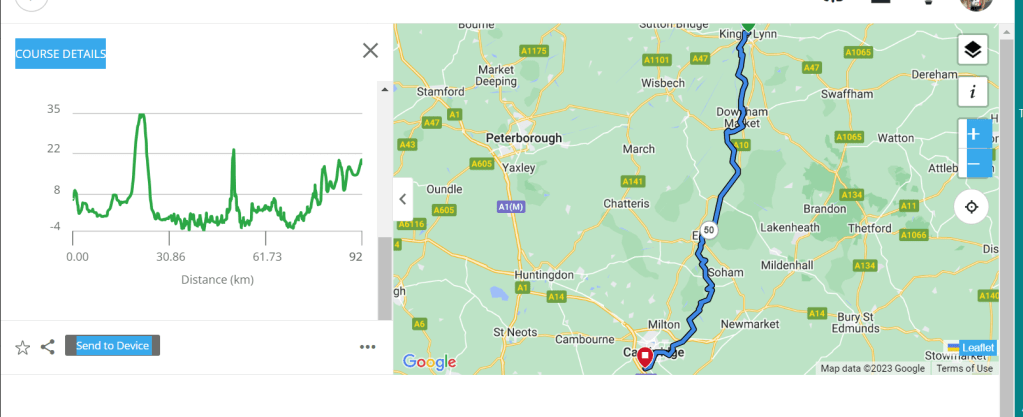The image size is (1023, 417).
Task: Open the map layers selector
Action: click(972, 49)
